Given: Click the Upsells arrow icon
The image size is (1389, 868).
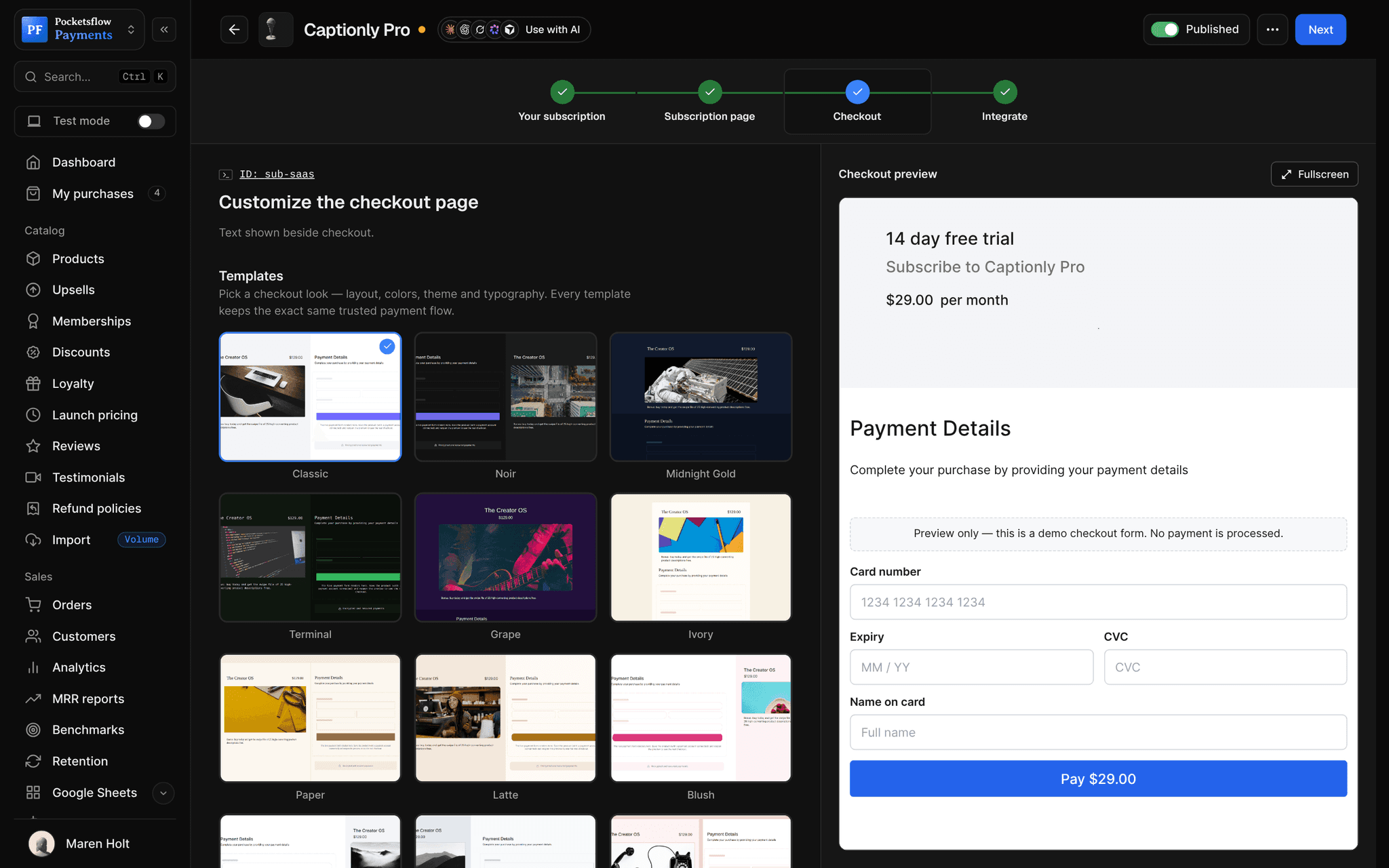Looking at the screenshot, I should 33,290.
